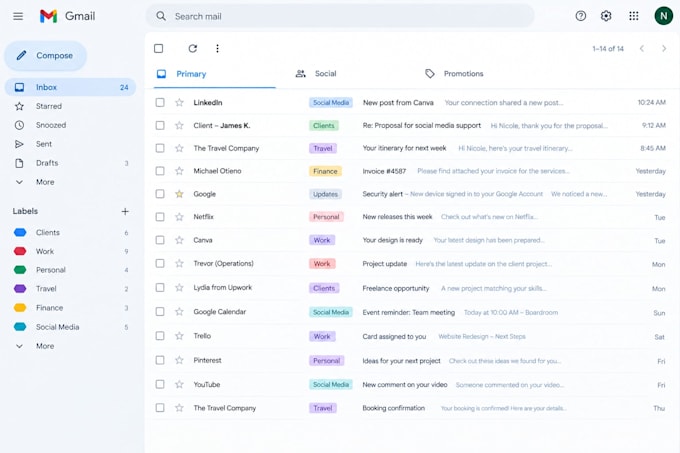The image size is (680, 453).
Task: Select the Pinterest email checkbox
Action: 160,360
